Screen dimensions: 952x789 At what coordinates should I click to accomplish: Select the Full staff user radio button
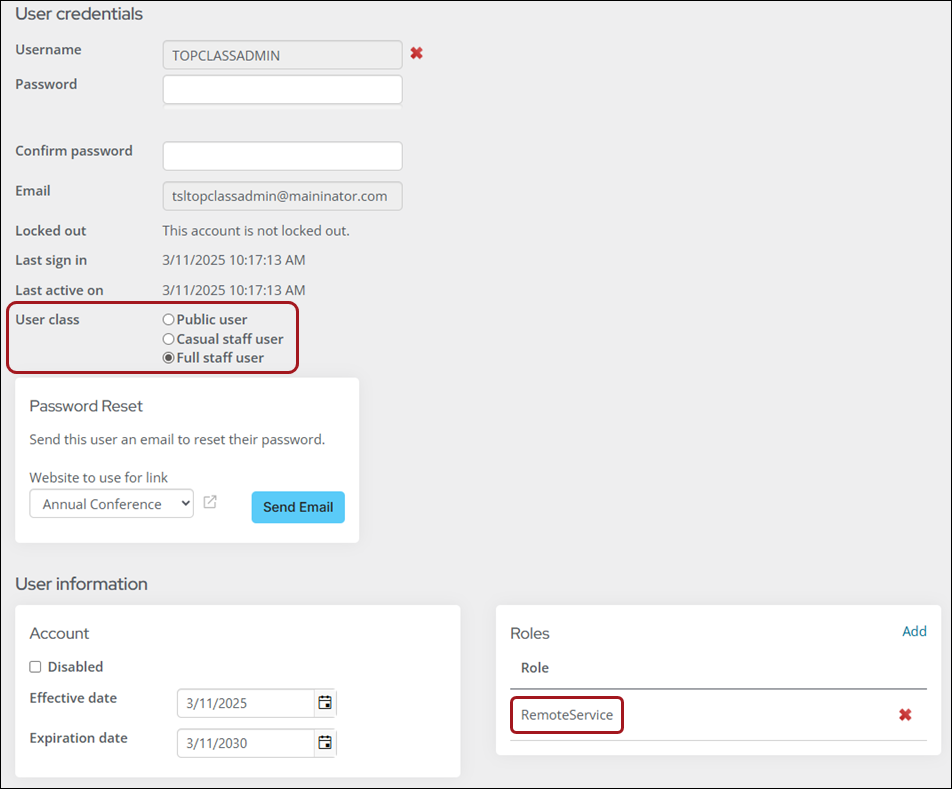coord(168,358)
